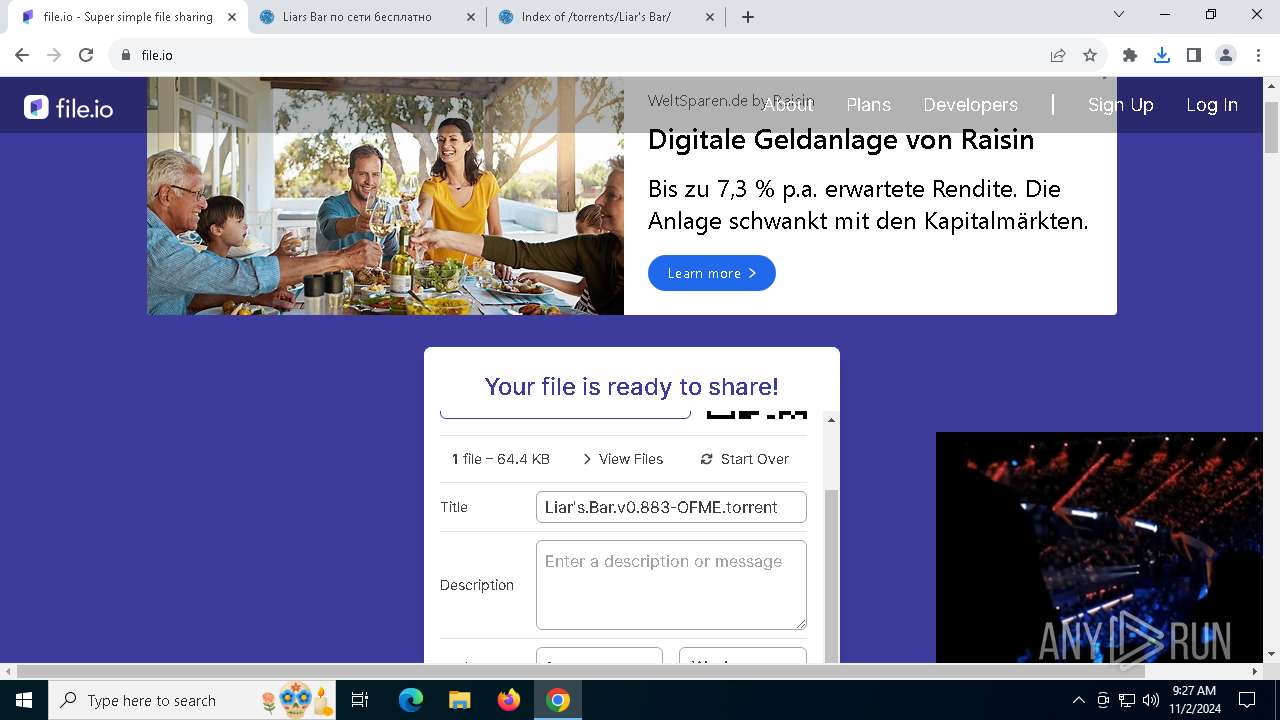Screen dimensions: 1280x720
Task: Click Log In link
Action: pos(1212,105)
